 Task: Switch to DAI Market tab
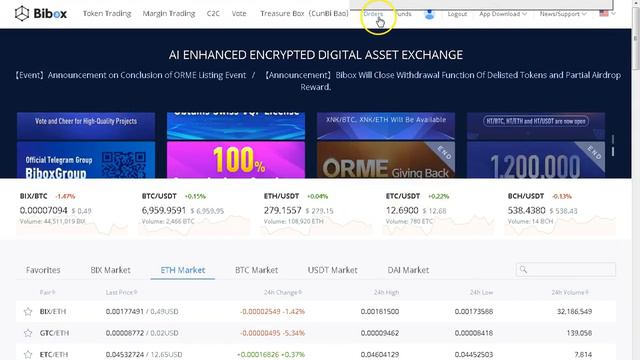tap(408, 270)
